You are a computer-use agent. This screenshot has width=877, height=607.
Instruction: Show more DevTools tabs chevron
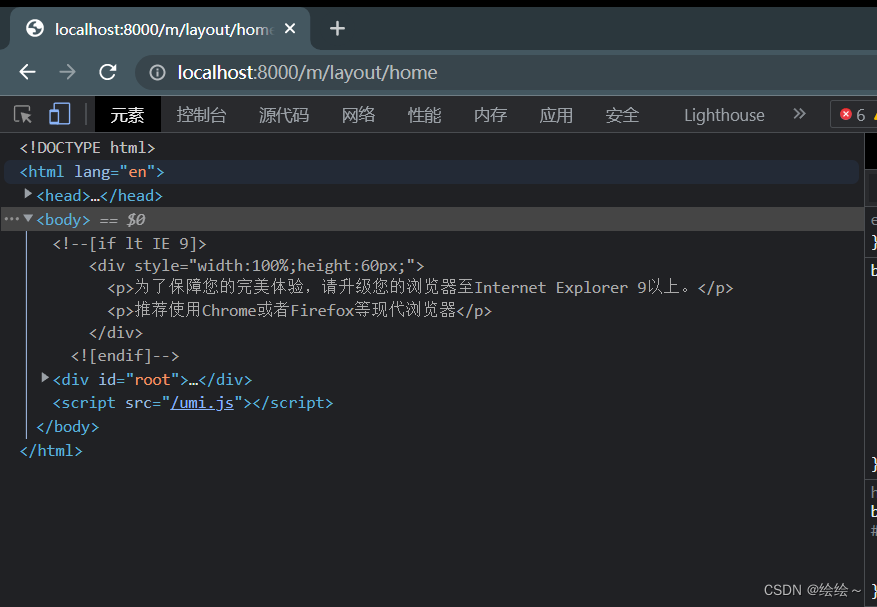click(799, 114)
